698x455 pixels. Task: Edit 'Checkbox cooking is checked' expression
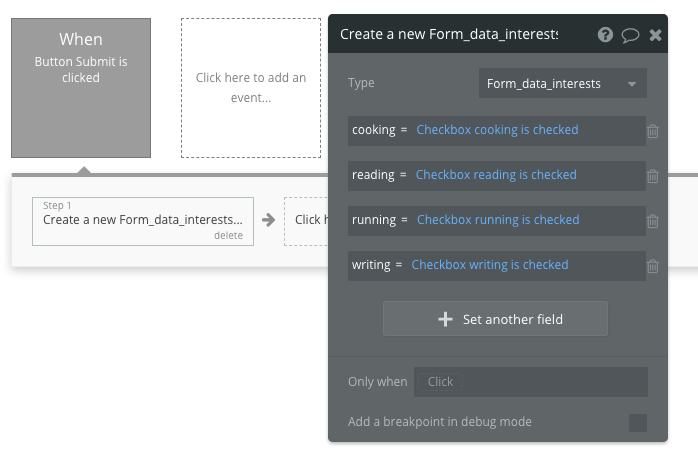pos(497,130)
